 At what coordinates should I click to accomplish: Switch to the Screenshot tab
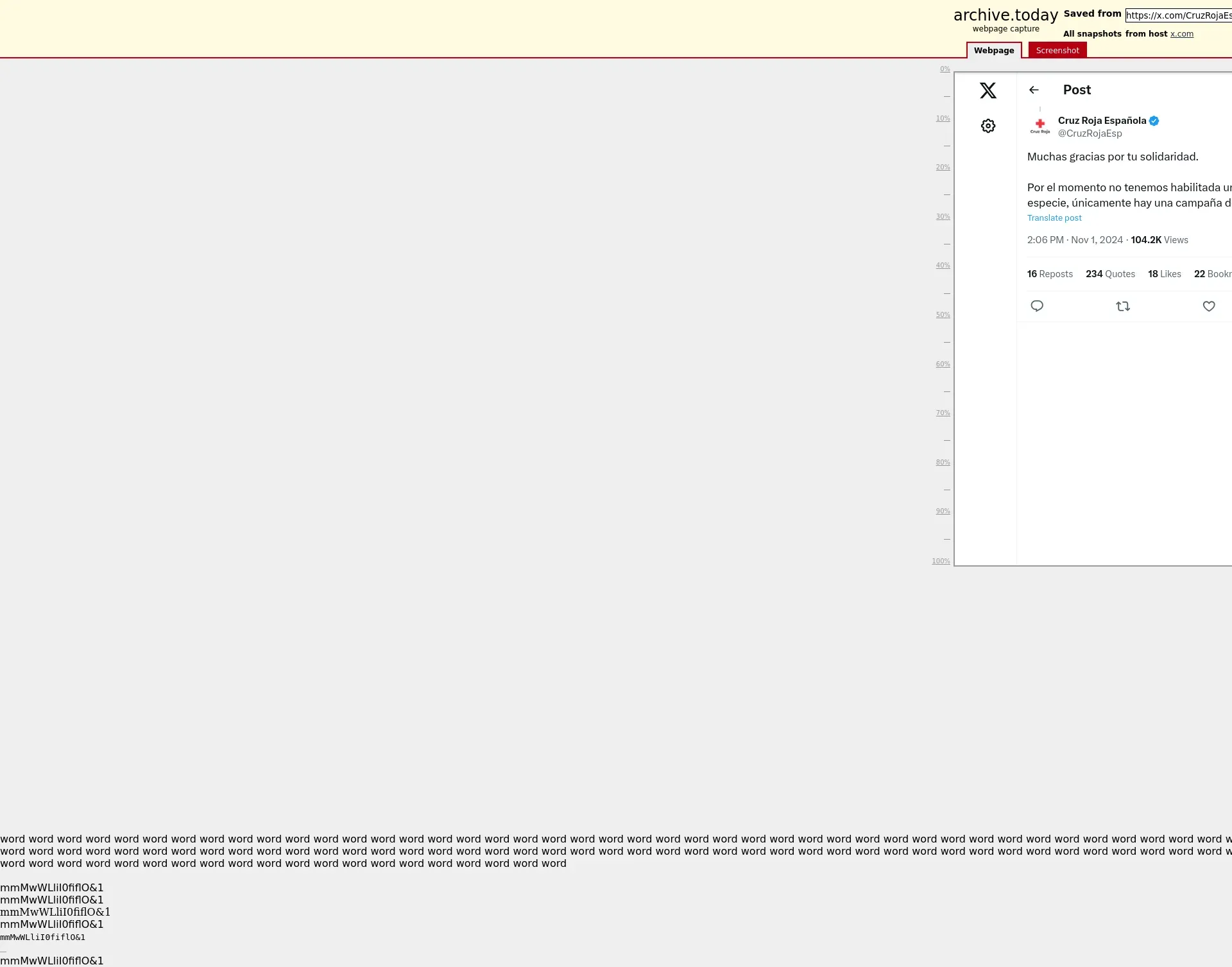1057,50
